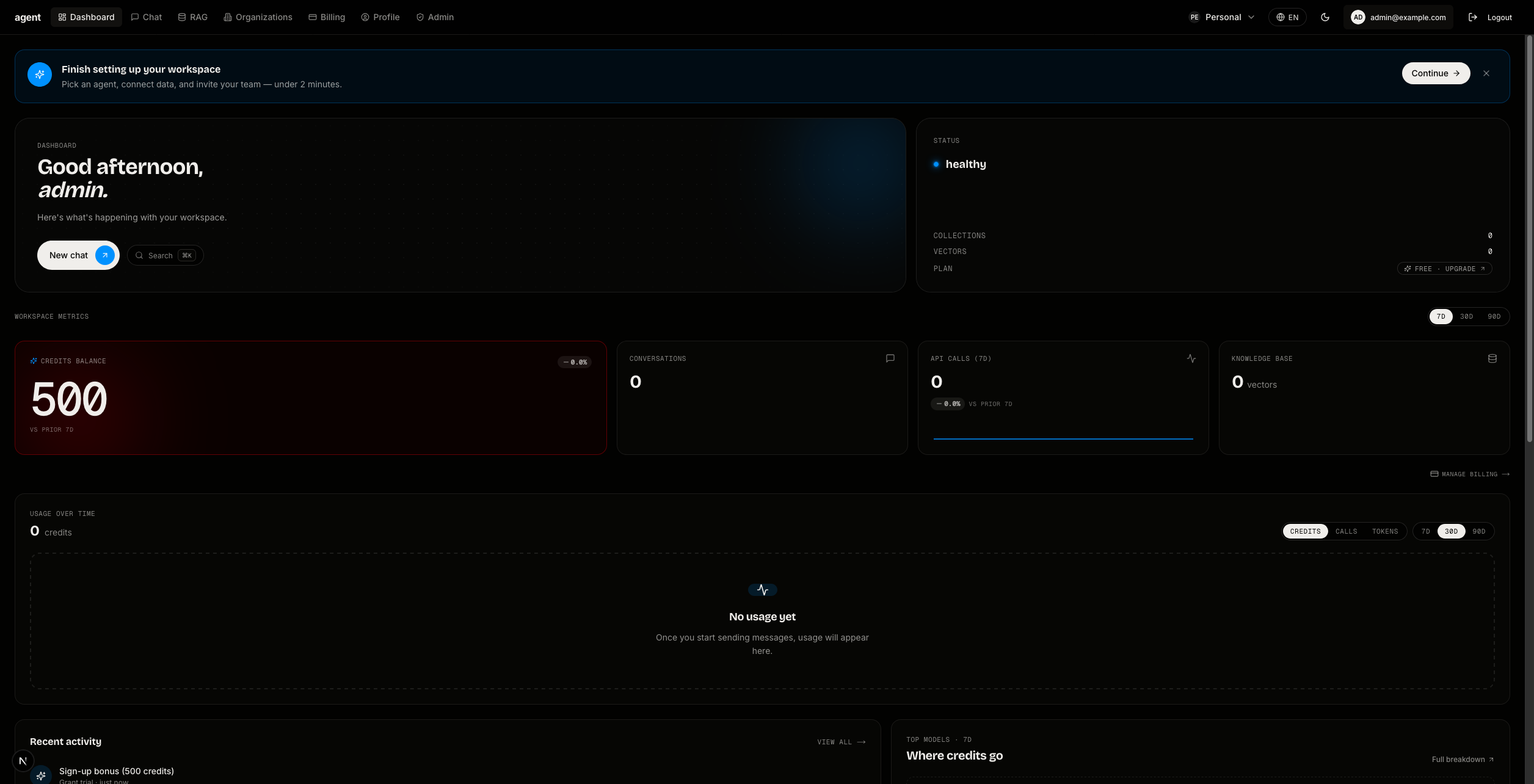Click the Vectors count row
This screenshot has width=1534, height=784.
pos(1212,252)
